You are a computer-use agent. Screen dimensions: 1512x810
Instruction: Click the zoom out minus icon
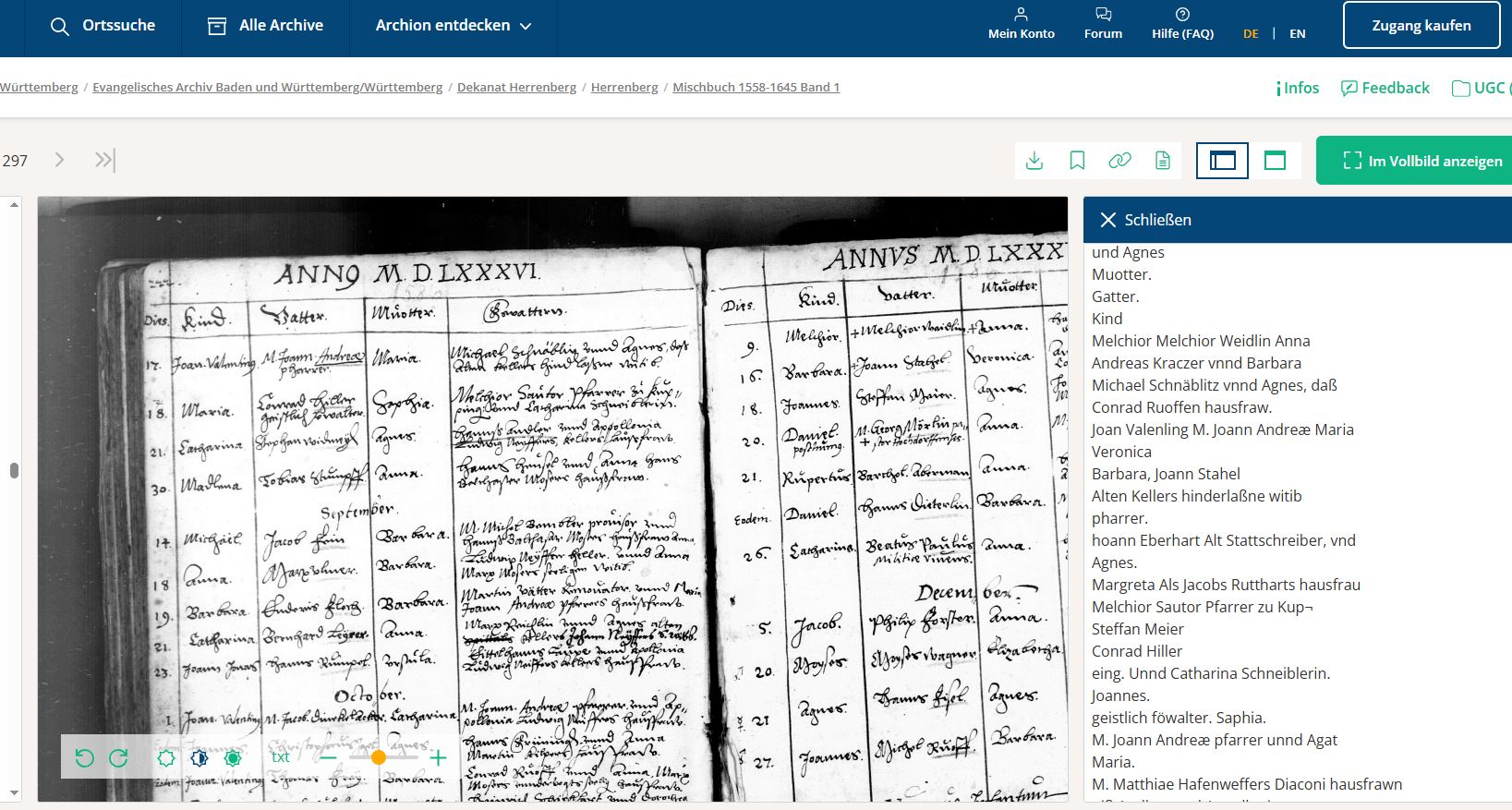(x=329, y=758)
